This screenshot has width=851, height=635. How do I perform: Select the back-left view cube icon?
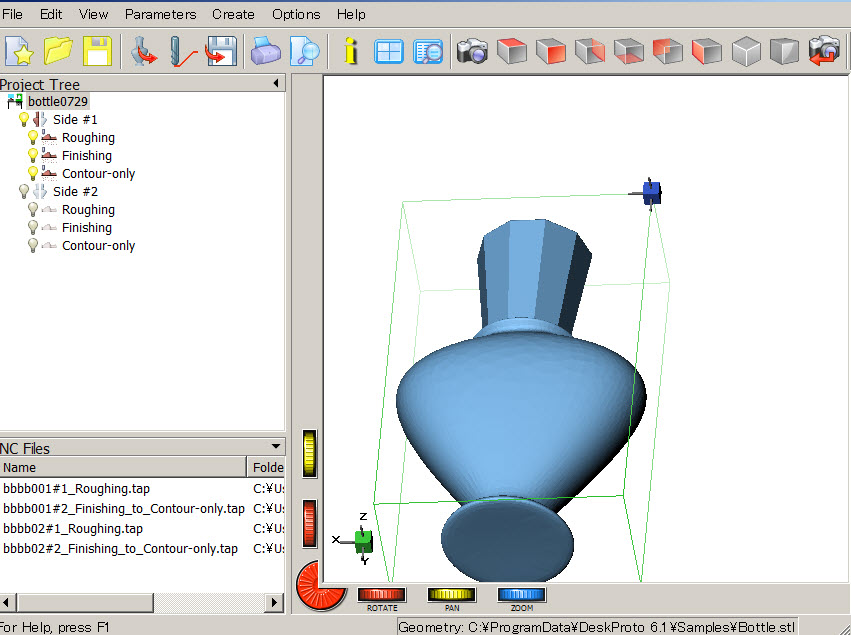tap(668, 51)
